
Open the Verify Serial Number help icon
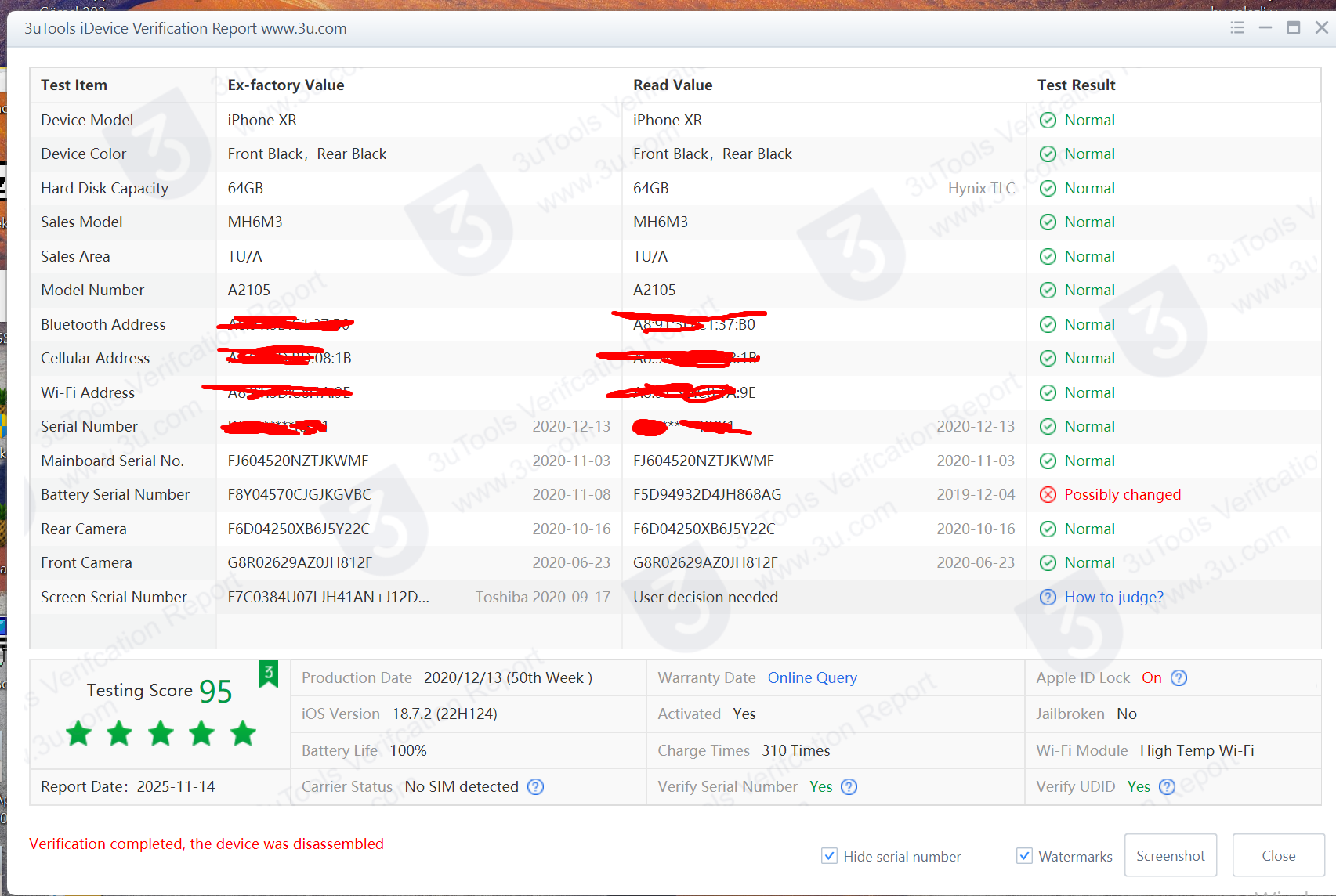849,786
